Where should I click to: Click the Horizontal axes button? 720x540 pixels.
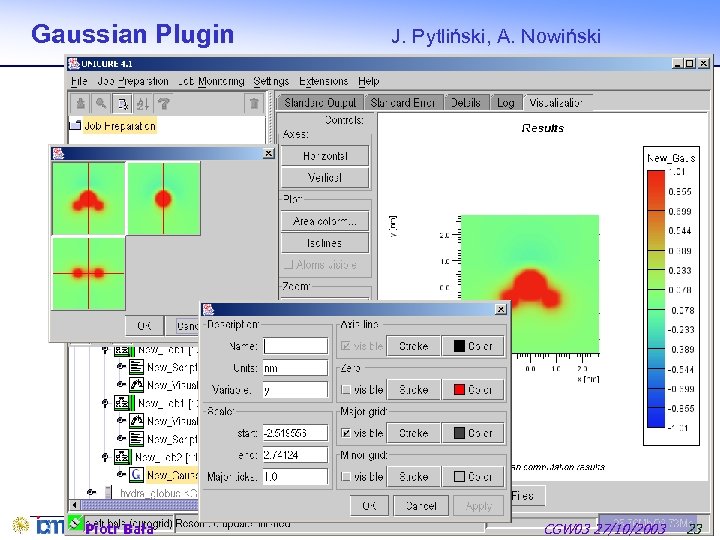point(325,156)
